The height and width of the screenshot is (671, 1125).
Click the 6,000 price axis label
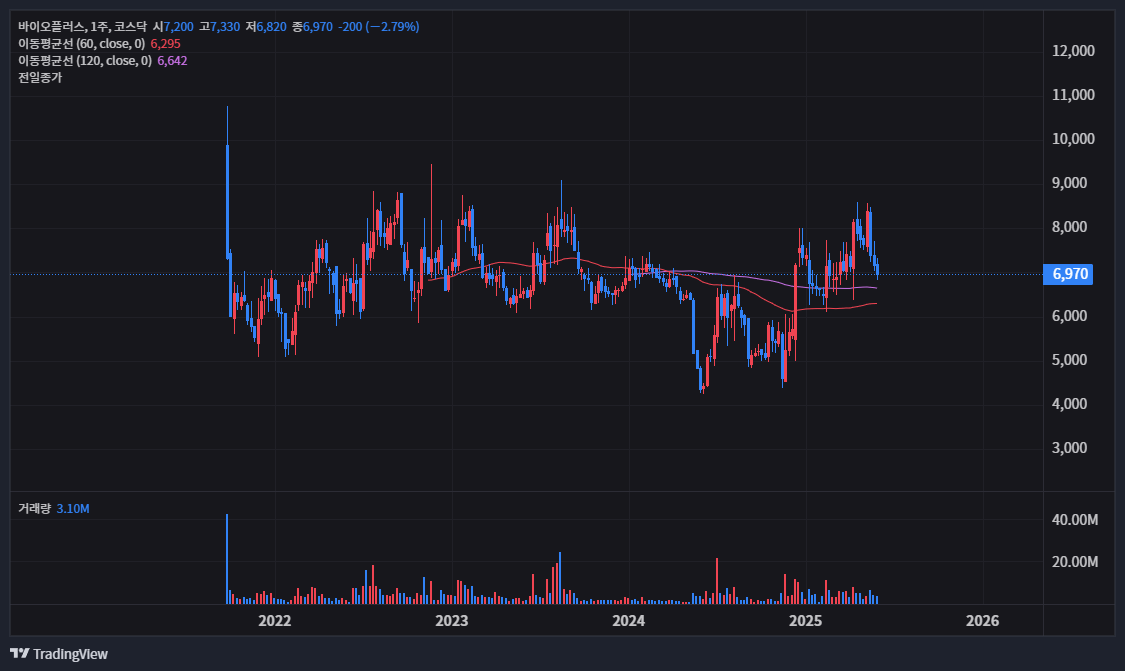click(x=1070, y=316)
